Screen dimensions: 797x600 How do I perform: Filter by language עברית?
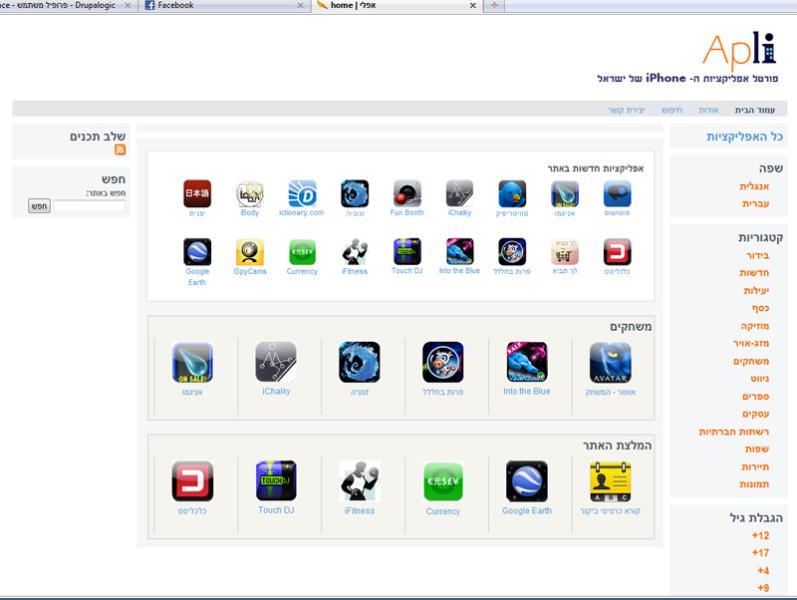pyautogui.click(x=755, y=203)
